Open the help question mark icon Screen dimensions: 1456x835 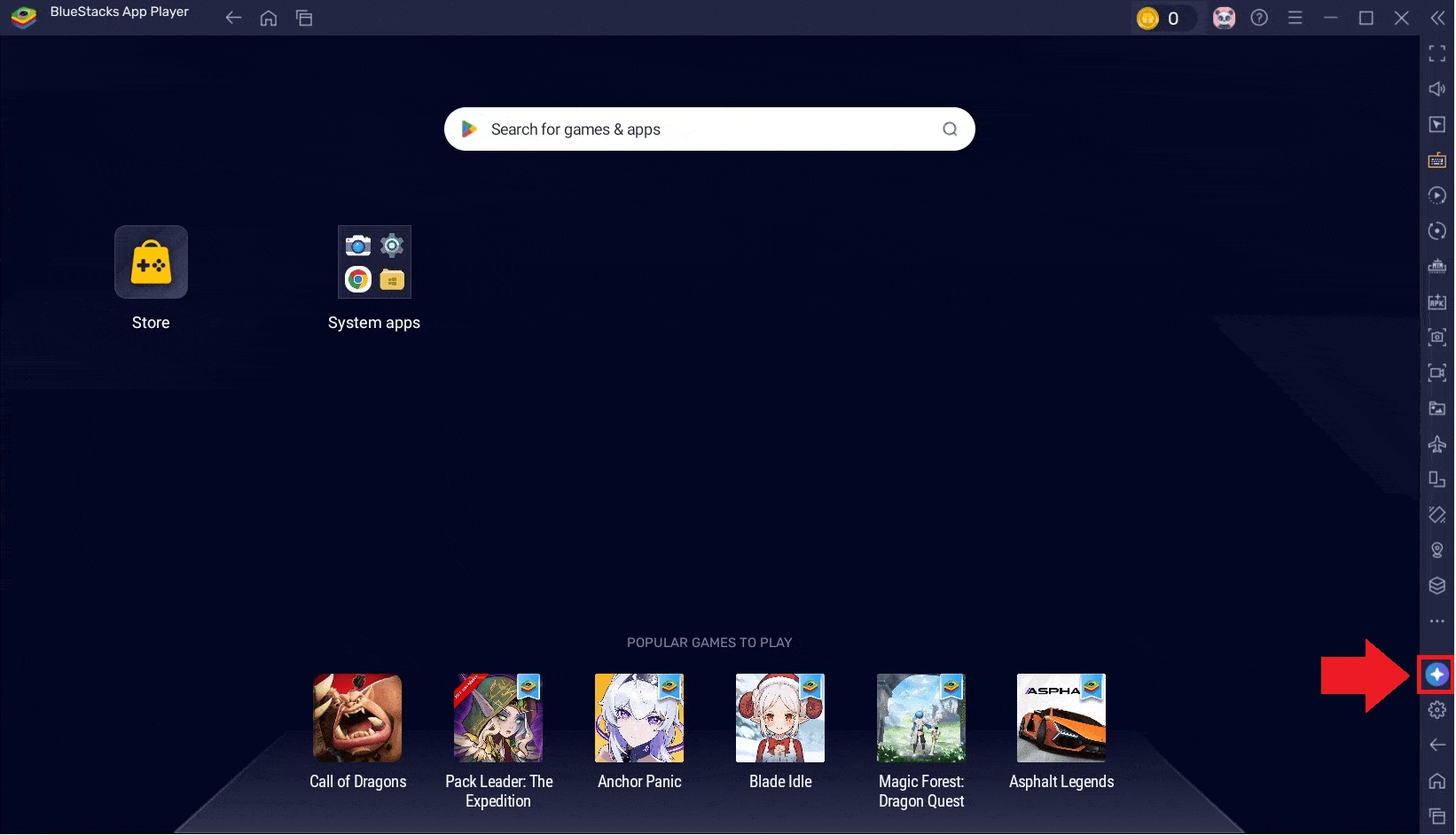pyautogui.click(x=1259, y=18)
